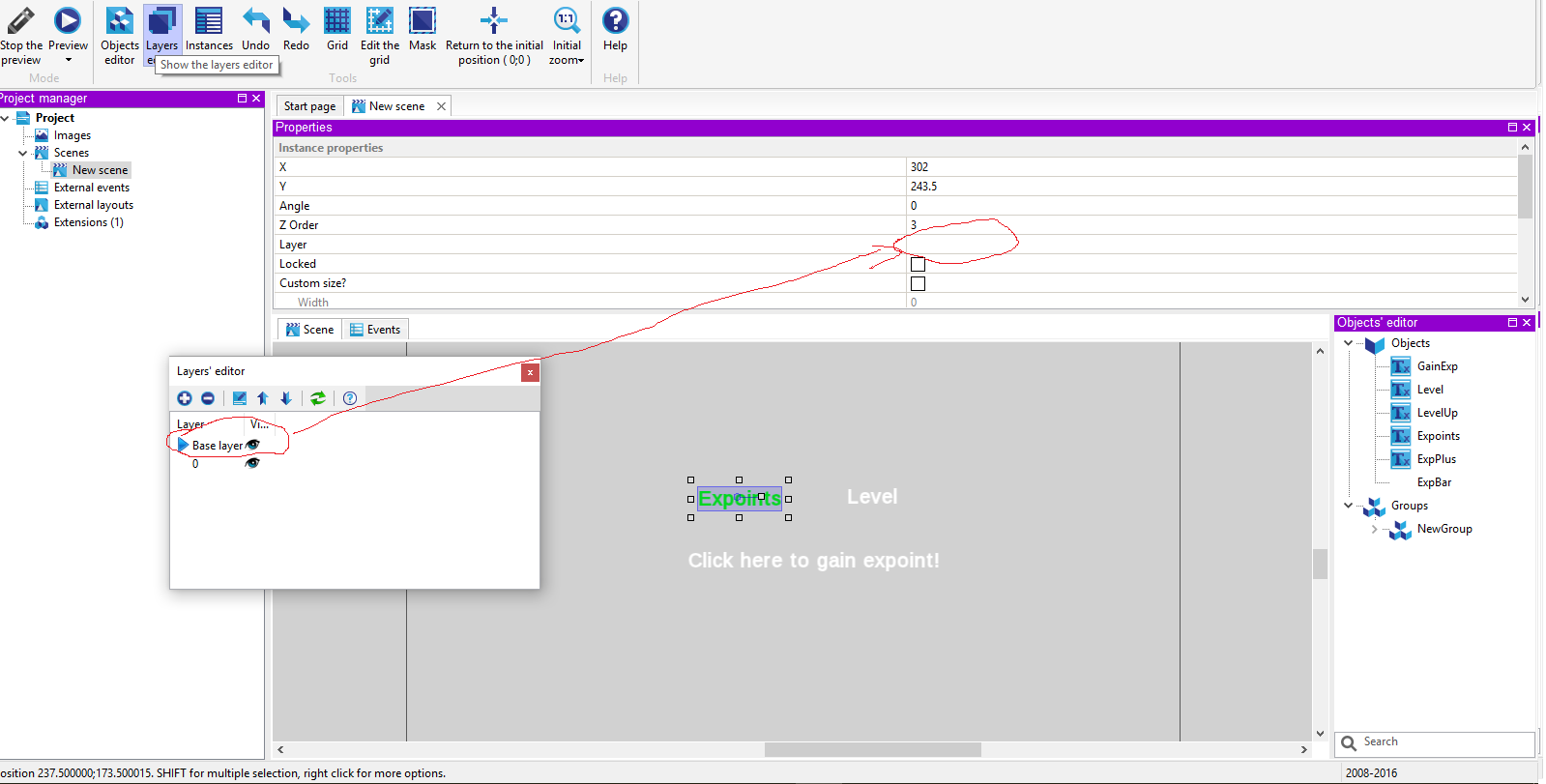The height and width of the screenshot is (784, 1546).
Task: Check the Custom size? checkbox
Action: (x=918, y=283)
